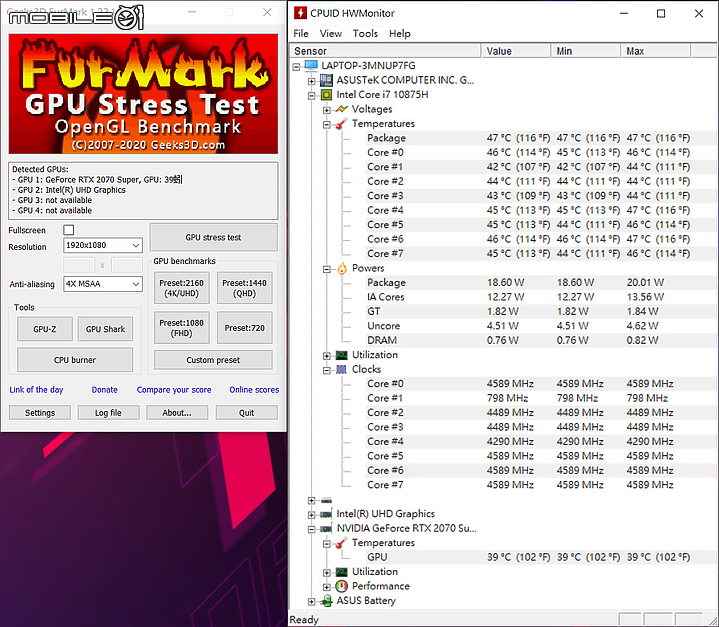
Task: Click the unnamed drive icon above Intel UHD
Action: [326, 500]
